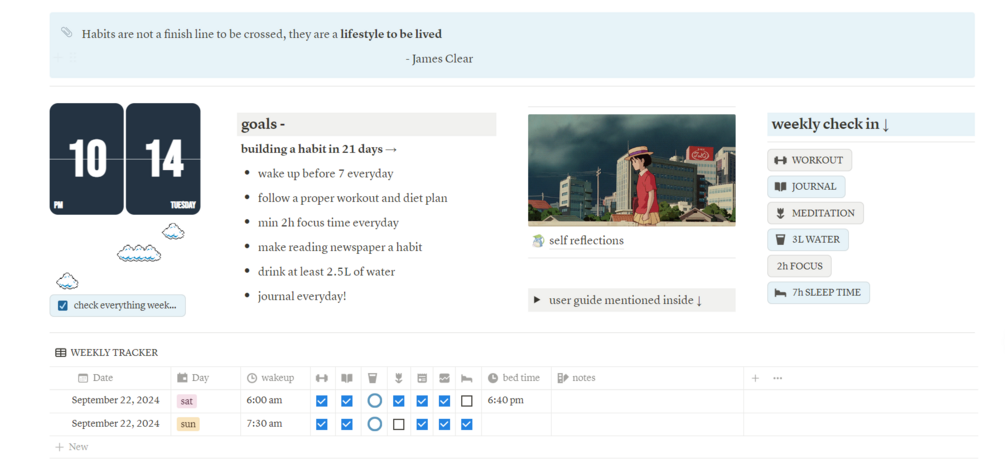Open the notes column header
Image resolution: width=1005 pixels, height=459 pixels.
[647, 378]
